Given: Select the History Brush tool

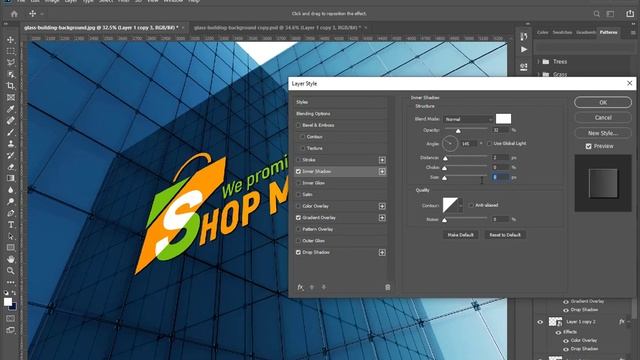Looking at the screenshot, I should (11, 155).
